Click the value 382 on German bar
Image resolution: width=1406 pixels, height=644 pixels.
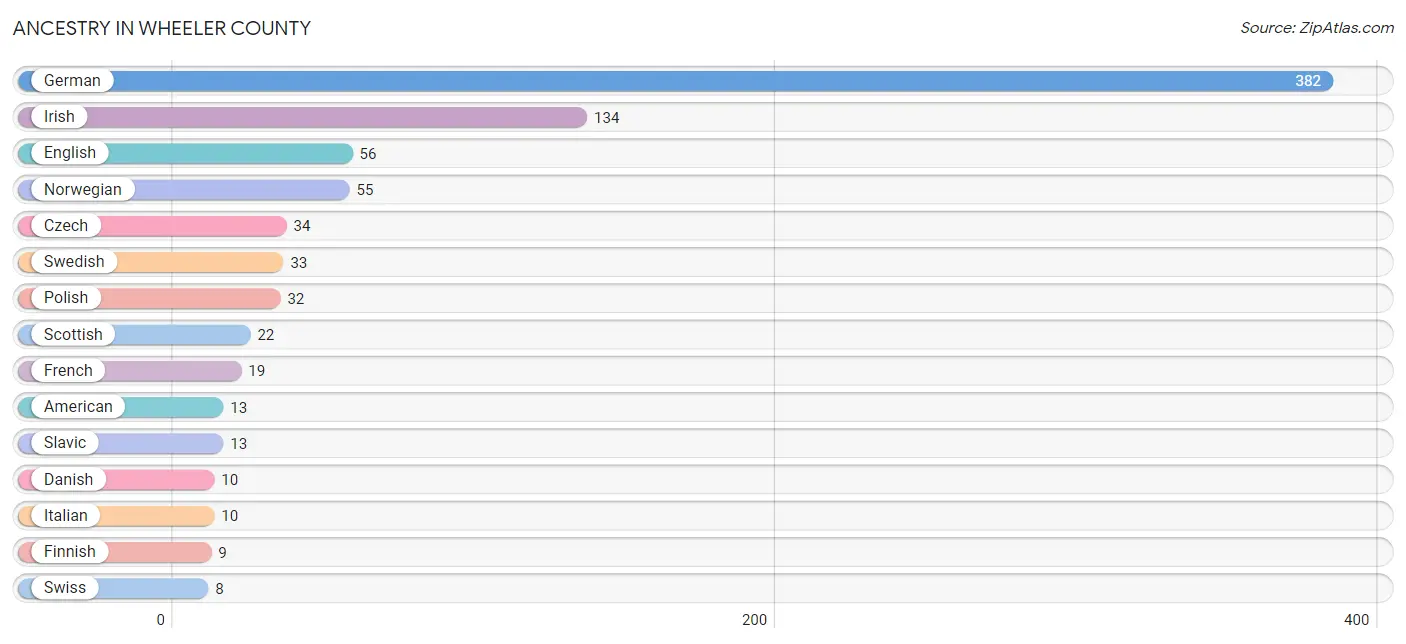(x=1308, y=81)
